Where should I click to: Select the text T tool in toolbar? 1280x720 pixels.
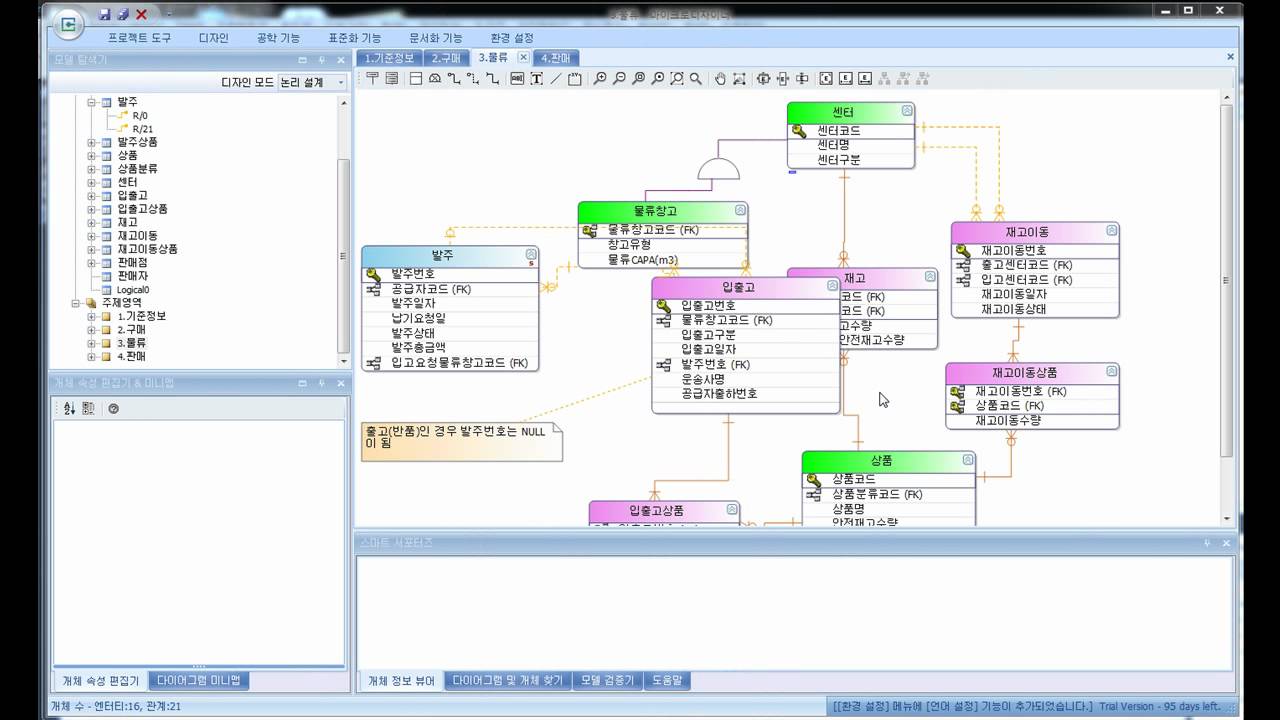coord(536,78)
